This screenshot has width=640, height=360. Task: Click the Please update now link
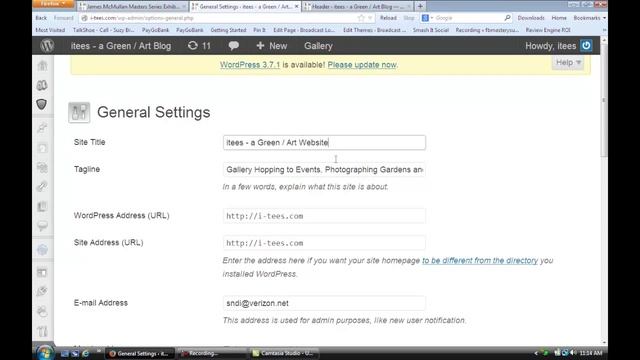tap(362, 64)
